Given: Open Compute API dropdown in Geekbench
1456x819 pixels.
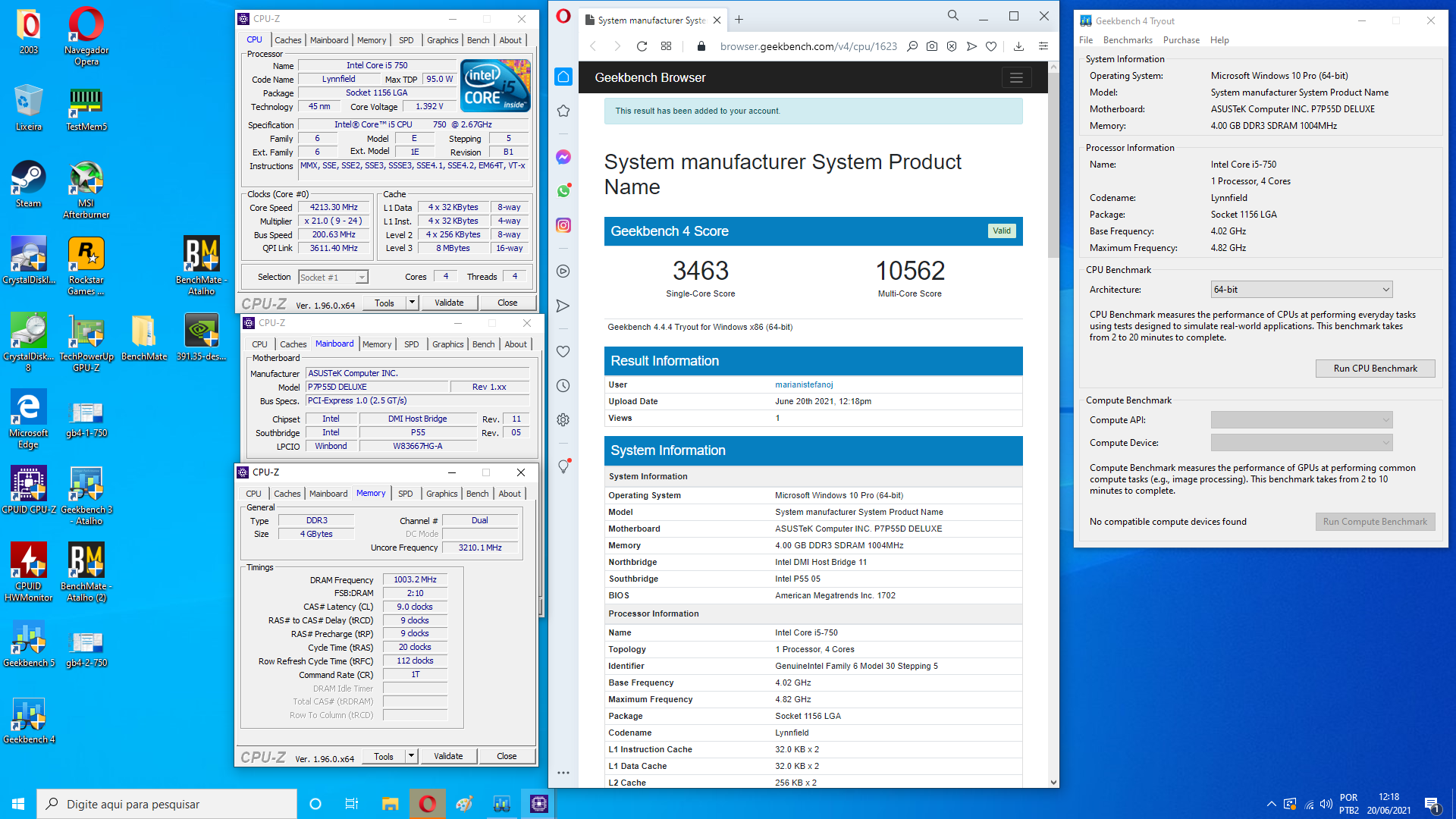Looking at the screenshot, I should tap(1301, 420).
